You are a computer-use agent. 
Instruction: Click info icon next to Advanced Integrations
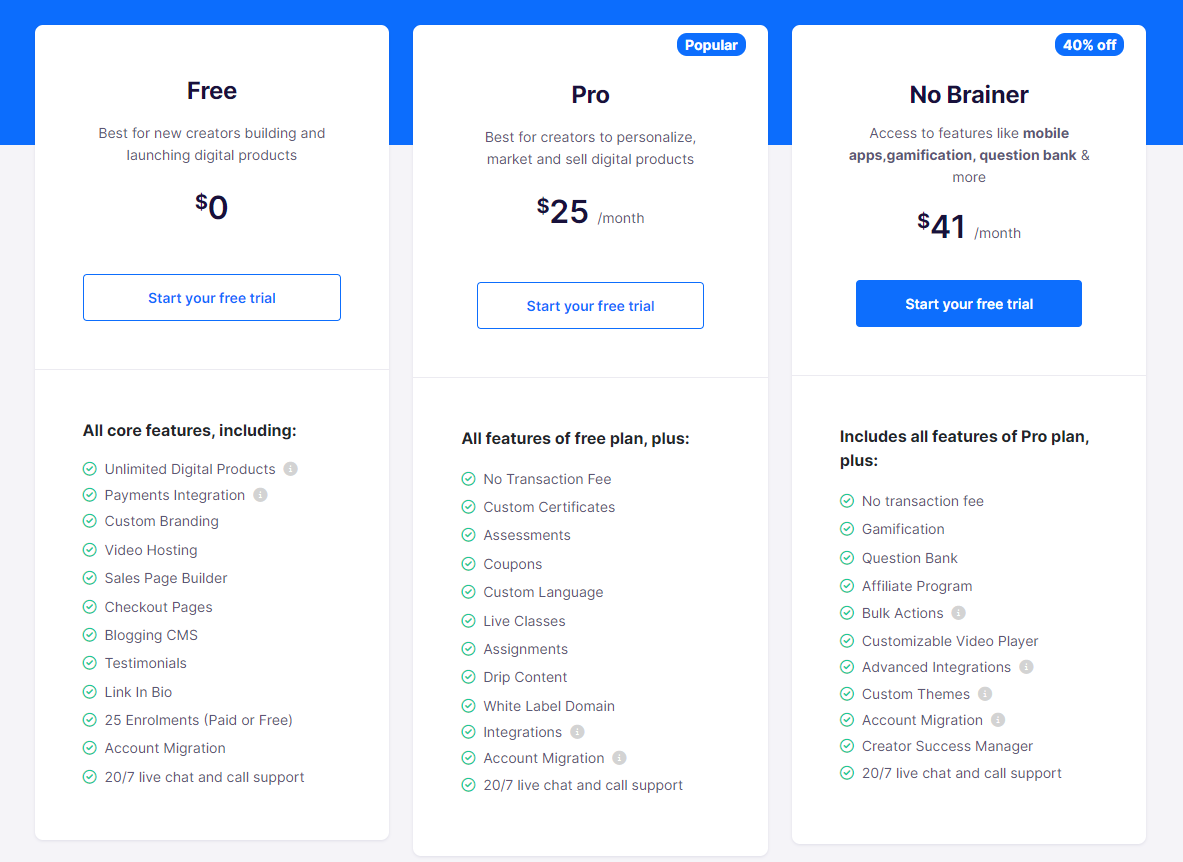coord(1026,667)
